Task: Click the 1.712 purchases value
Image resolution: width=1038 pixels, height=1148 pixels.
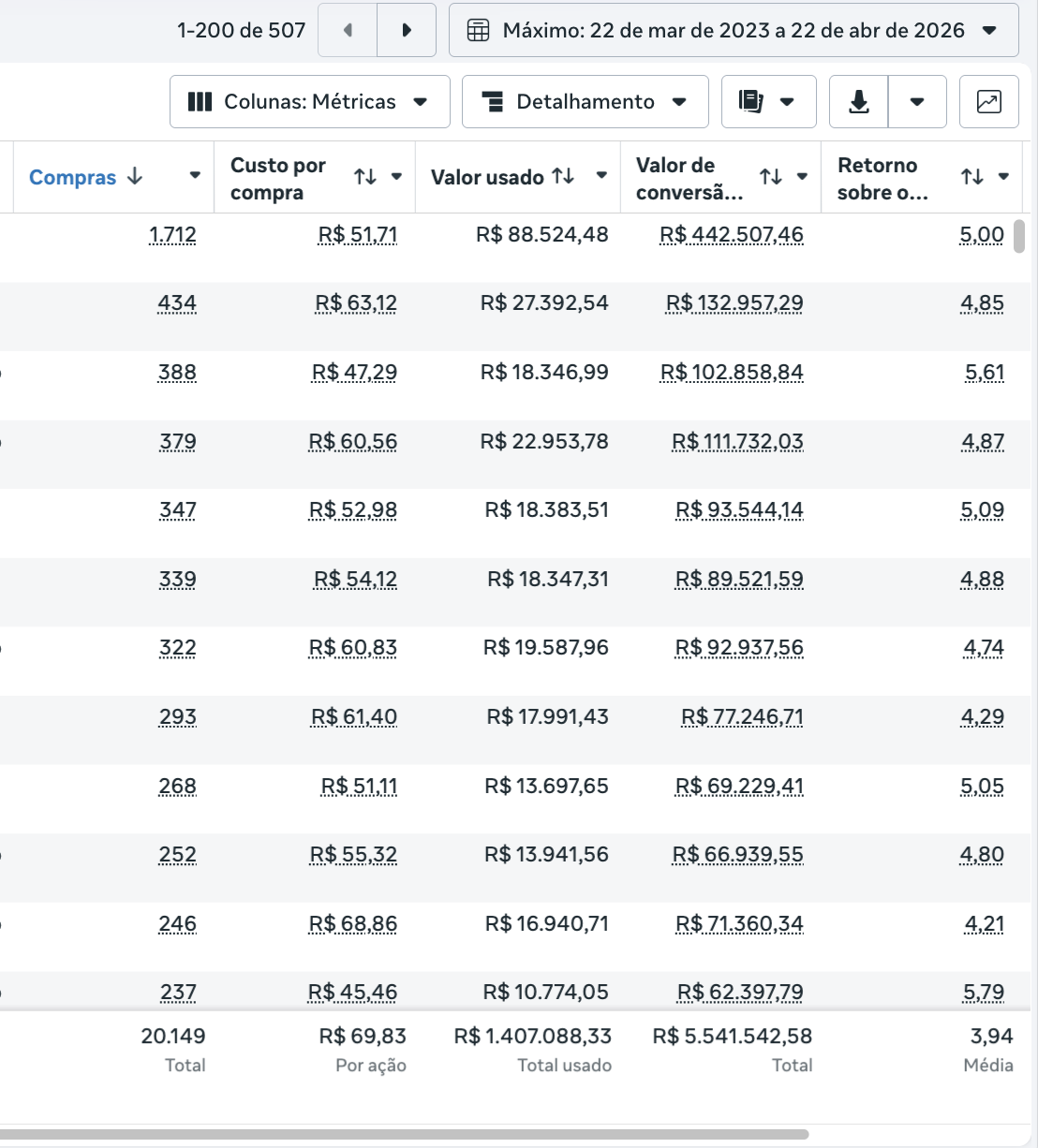Action: (x=172, y=234)
